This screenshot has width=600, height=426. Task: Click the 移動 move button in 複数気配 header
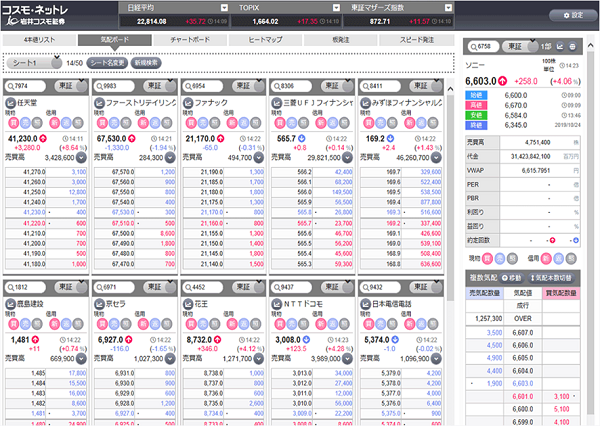pyautogui.click(x=512, y=278)
